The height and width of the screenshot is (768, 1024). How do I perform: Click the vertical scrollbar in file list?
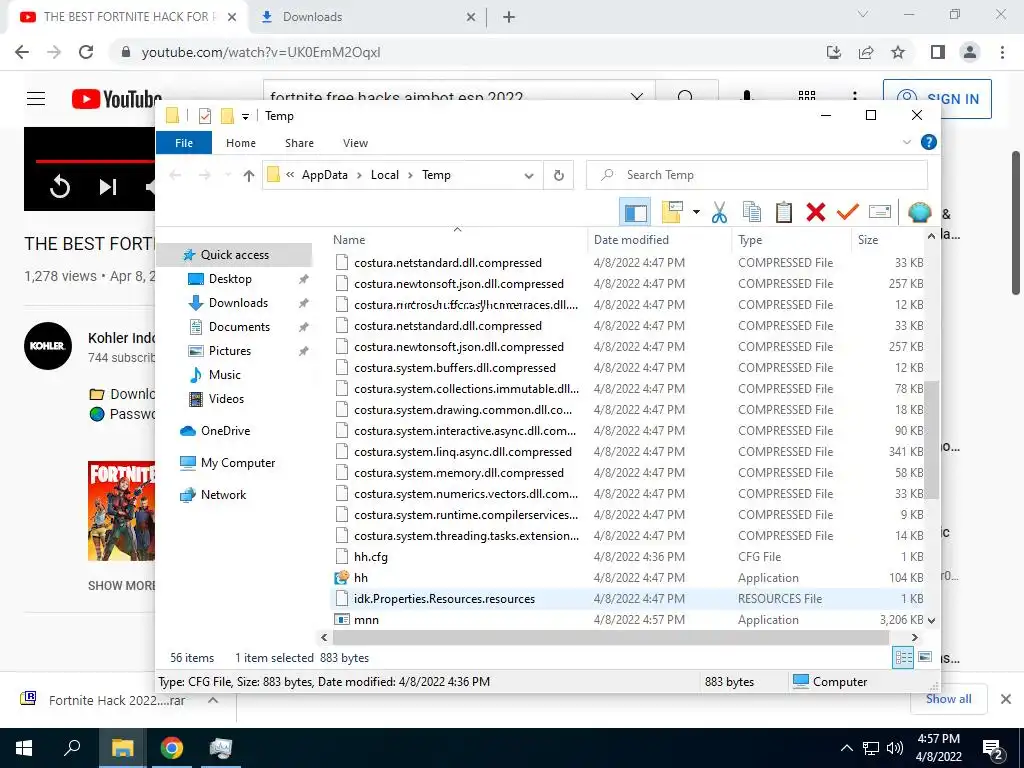coord(932,440)
